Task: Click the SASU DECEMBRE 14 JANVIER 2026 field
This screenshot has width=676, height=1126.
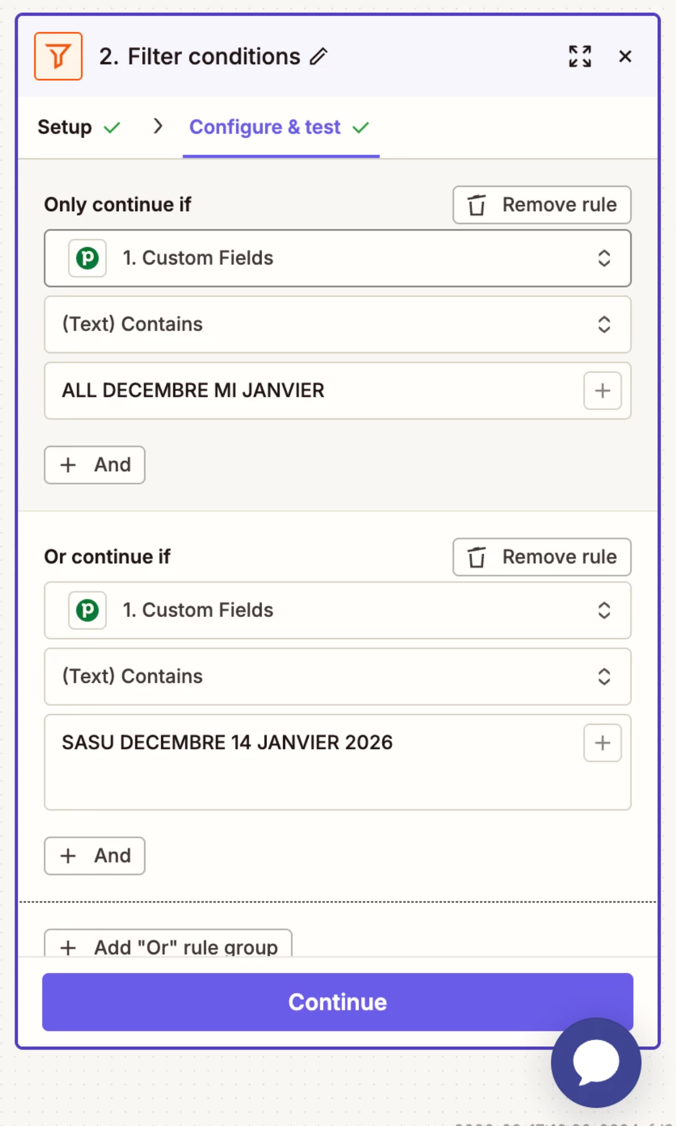Action: (x=310, y=762)
